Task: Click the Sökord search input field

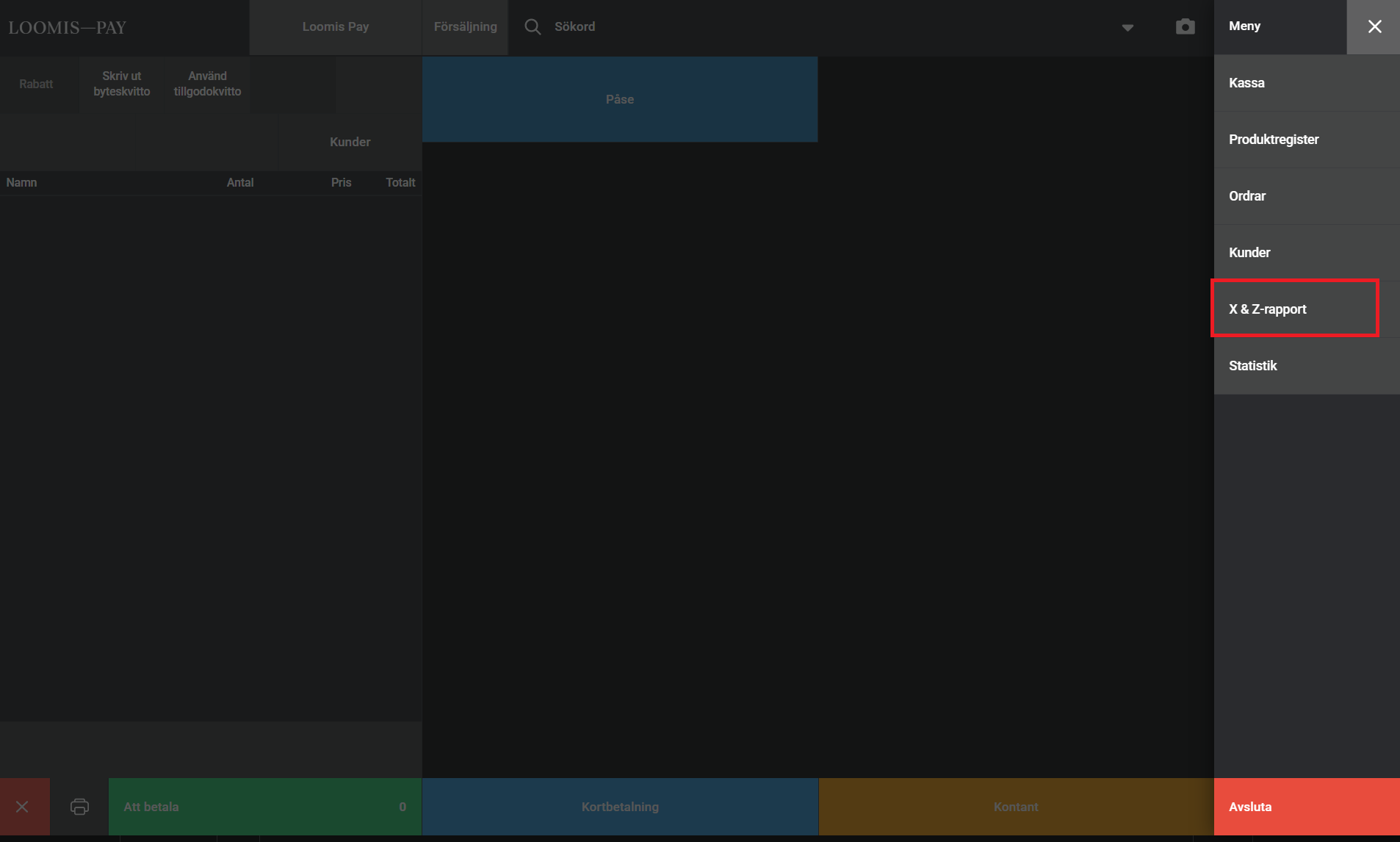Action: pos(808,27)
